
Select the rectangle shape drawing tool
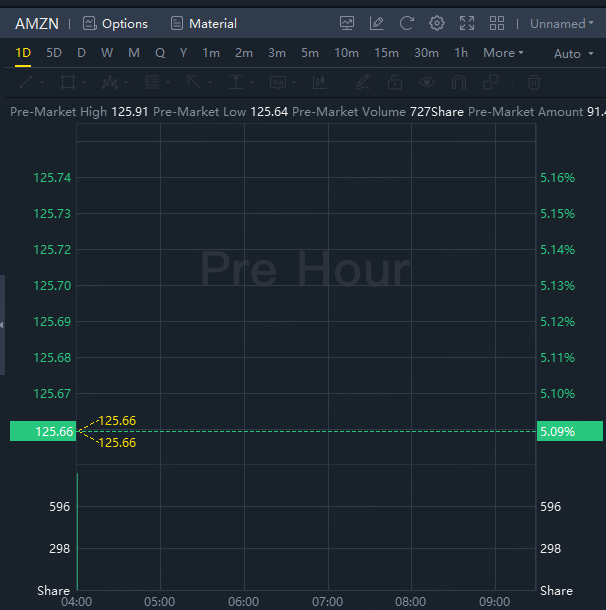(68, 82)
